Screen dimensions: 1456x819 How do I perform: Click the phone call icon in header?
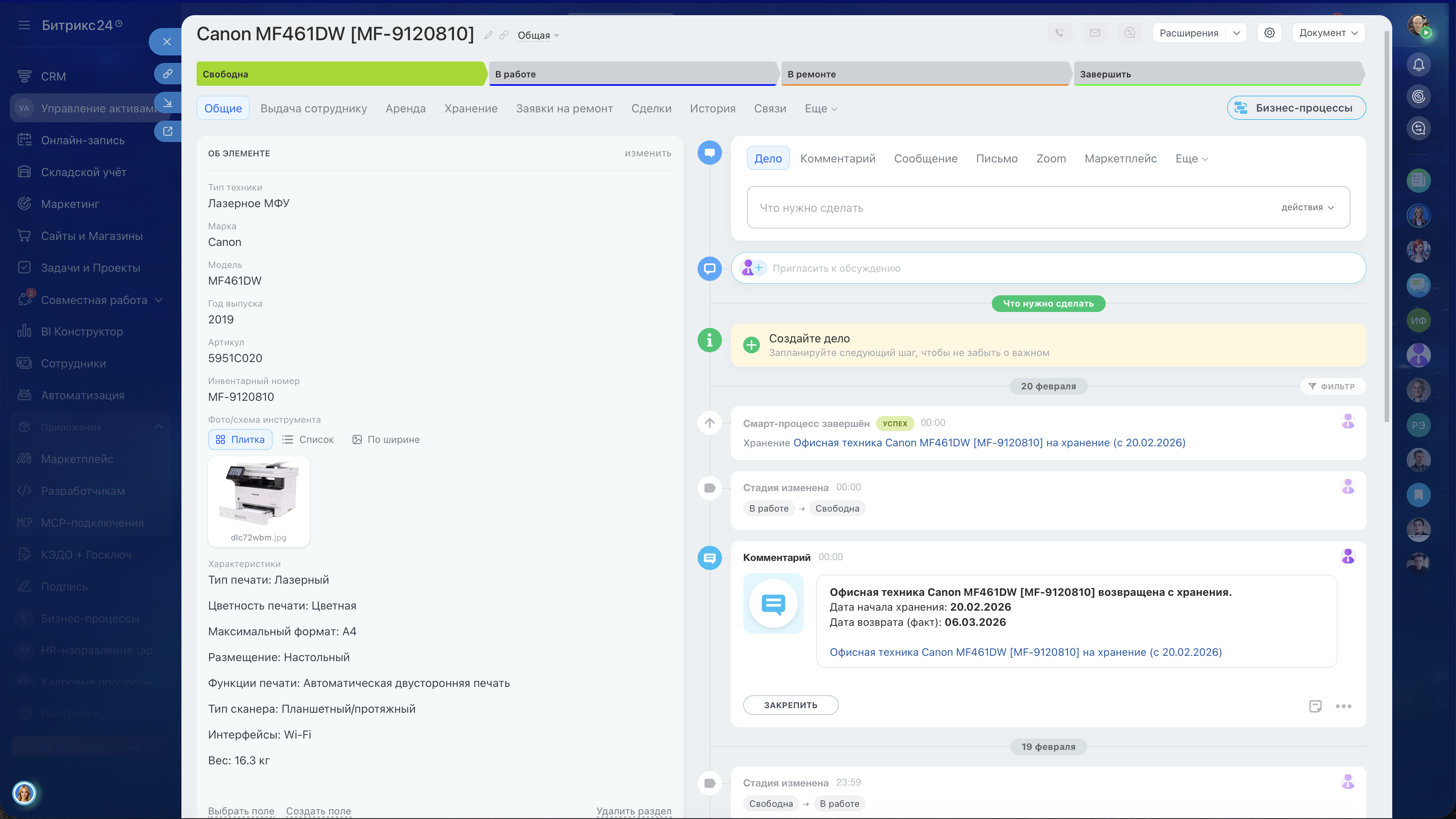(x=1060, y=33)
